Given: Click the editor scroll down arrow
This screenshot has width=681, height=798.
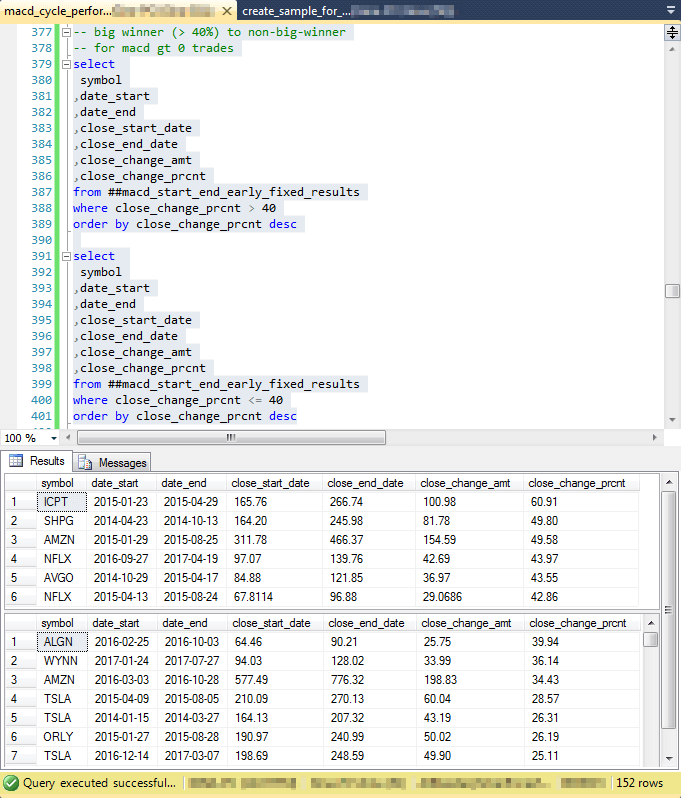Looking at the screenshot, I should 672,420.
